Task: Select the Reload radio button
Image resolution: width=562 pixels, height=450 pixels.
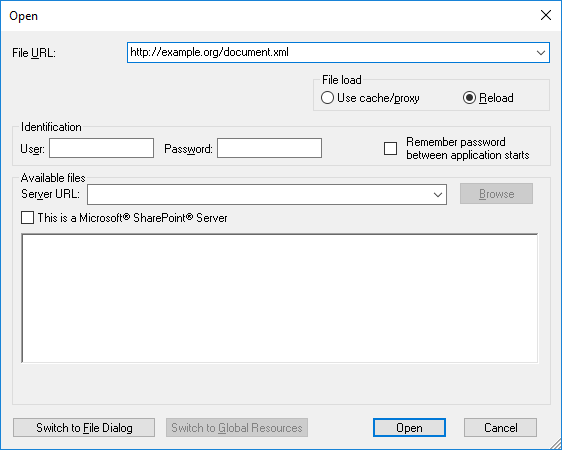Action: coord(469,98)
